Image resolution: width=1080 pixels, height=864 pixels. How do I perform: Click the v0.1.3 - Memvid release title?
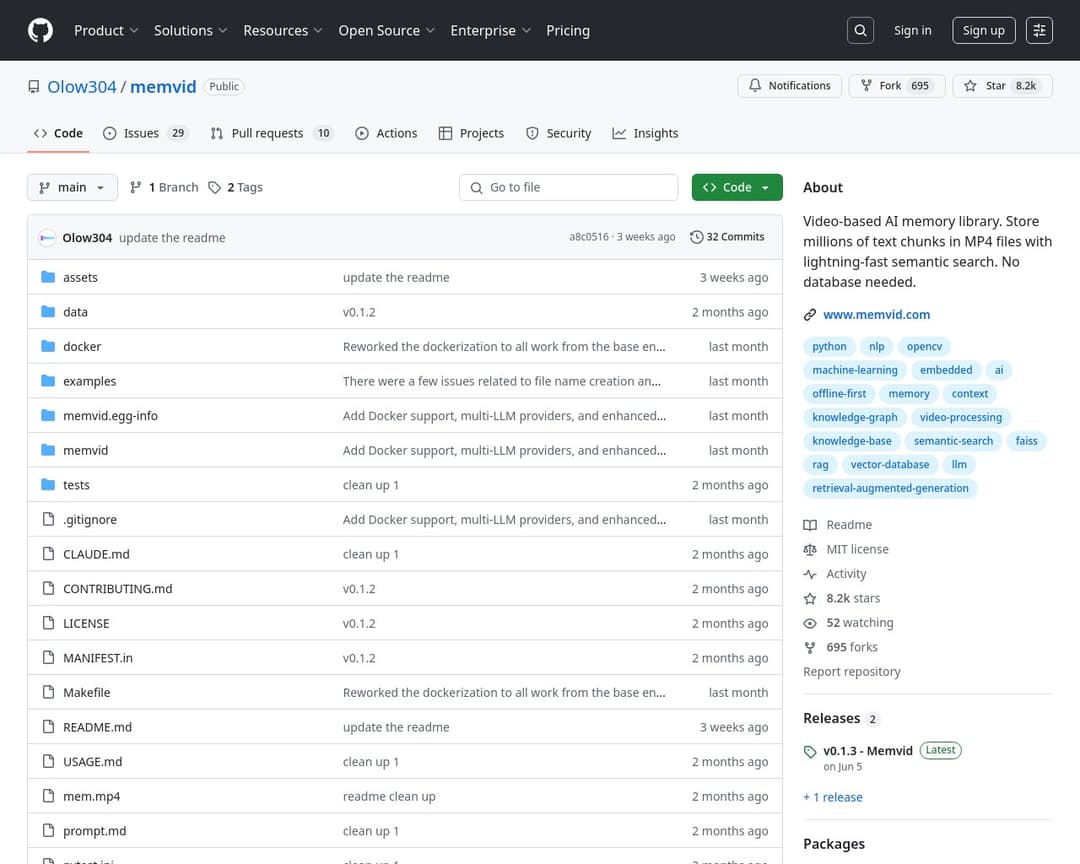click(x=868, y=751)
